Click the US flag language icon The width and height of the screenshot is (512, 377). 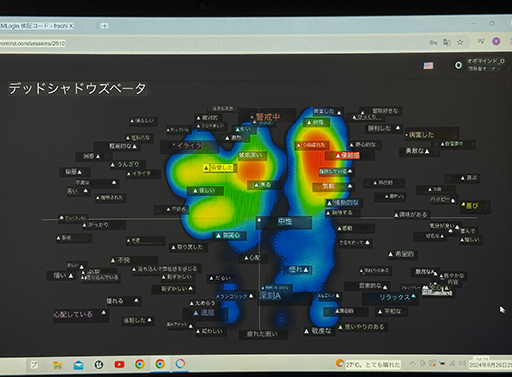[428, 66]
